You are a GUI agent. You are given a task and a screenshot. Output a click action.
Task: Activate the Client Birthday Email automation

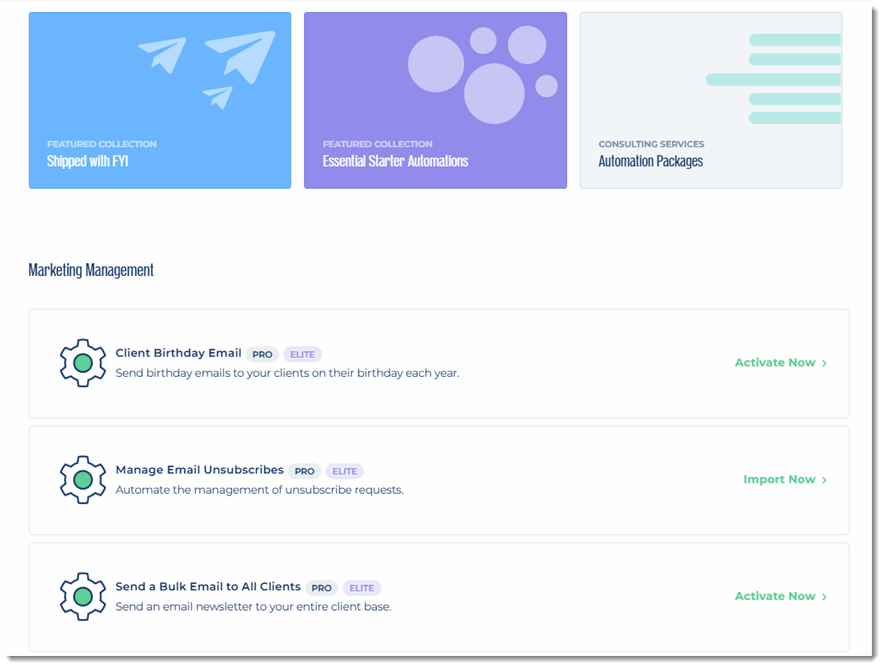tap(781, 362)
